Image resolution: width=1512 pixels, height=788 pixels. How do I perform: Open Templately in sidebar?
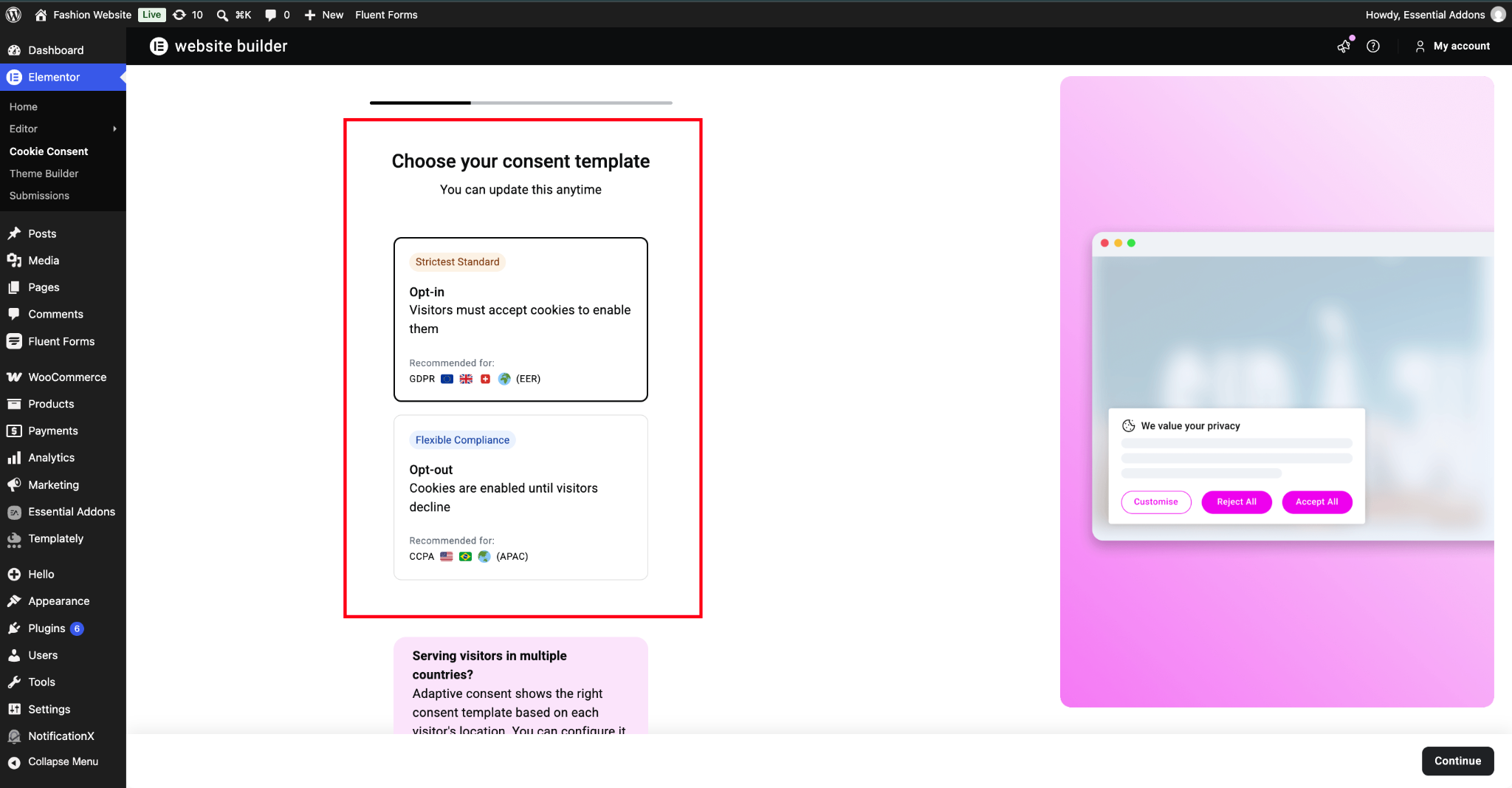(63, 538)
